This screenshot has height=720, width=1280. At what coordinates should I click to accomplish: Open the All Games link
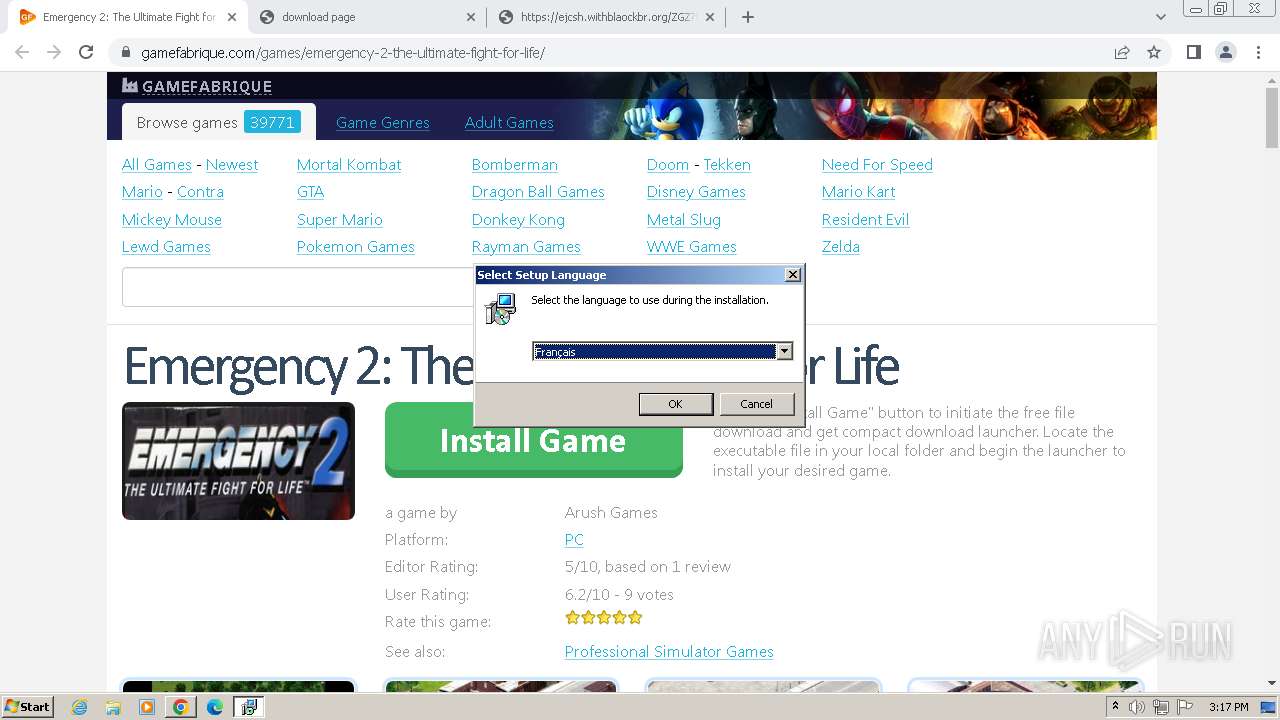tap(157, 164)
